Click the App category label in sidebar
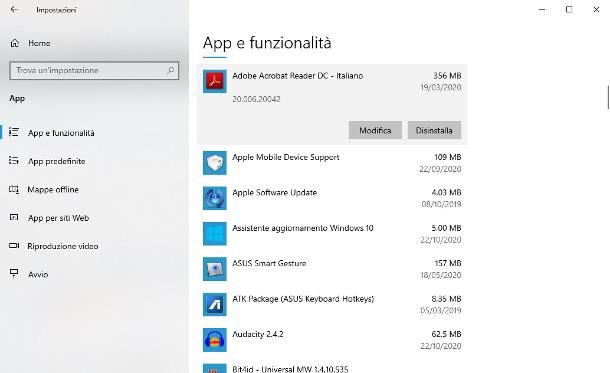This screenshot has width=610, height=373. [17, 98]
